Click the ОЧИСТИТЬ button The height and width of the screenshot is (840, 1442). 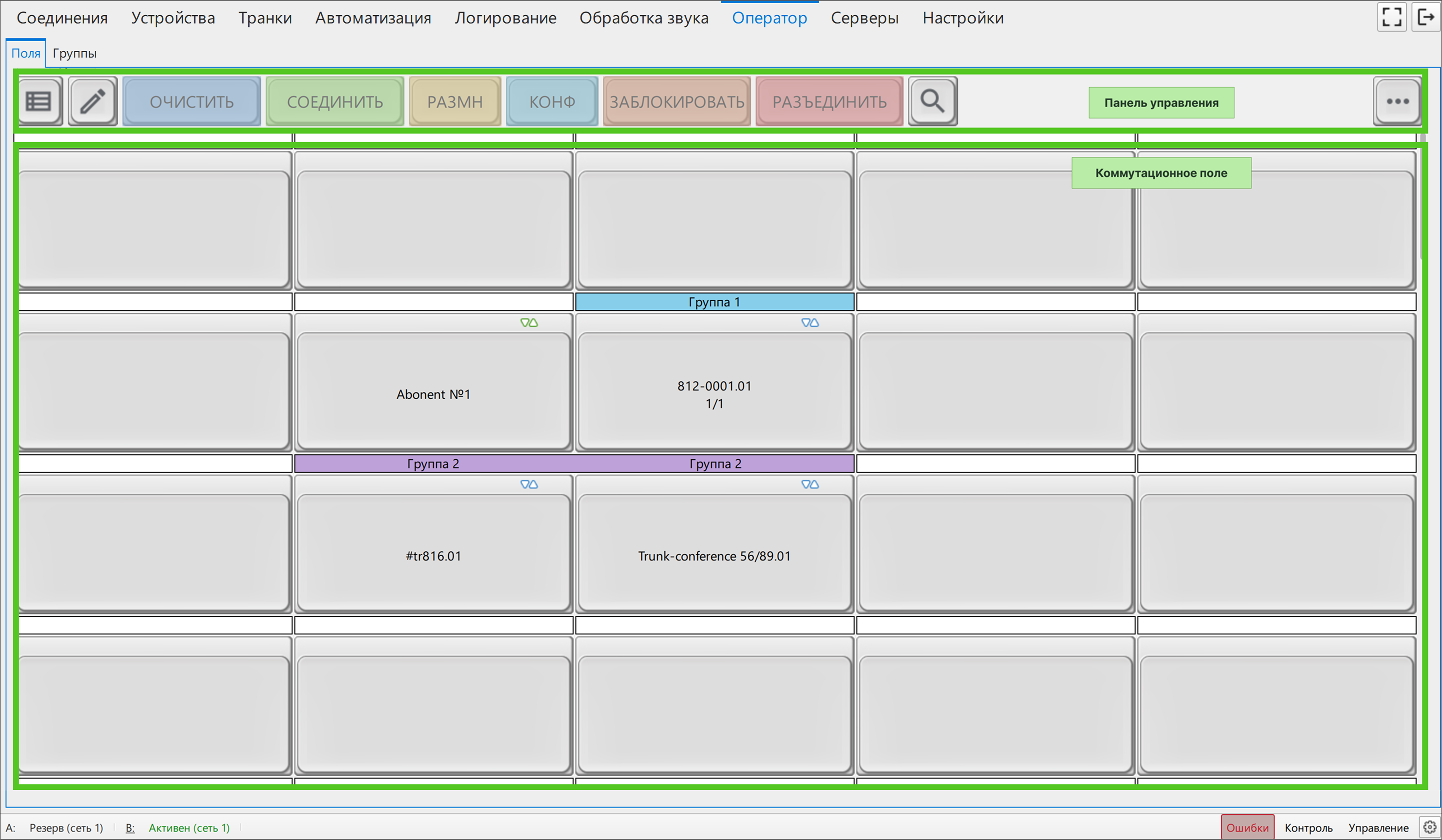(x=192, y=101)
